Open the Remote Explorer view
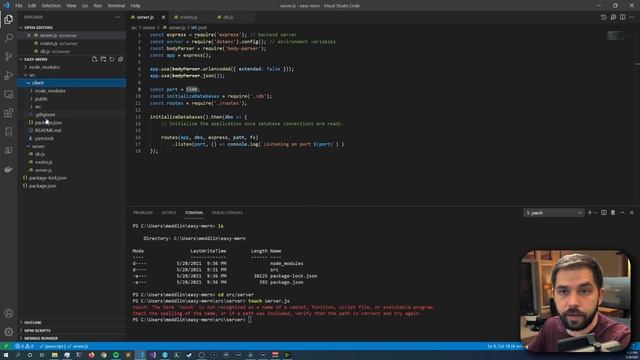Image resolution: width=640 pixels, height=360 pixels. tap(9, 94)
